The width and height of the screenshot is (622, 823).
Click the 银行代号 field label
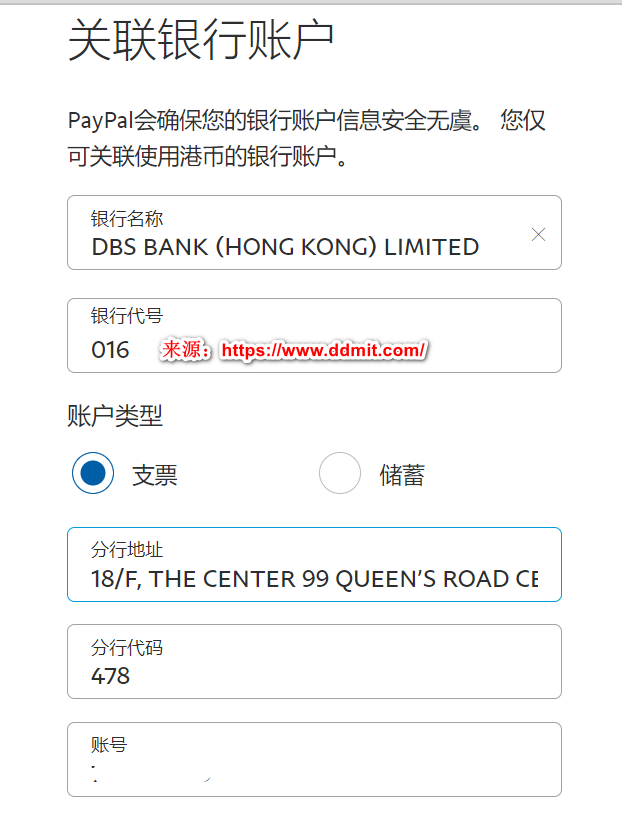click(127, 317)
